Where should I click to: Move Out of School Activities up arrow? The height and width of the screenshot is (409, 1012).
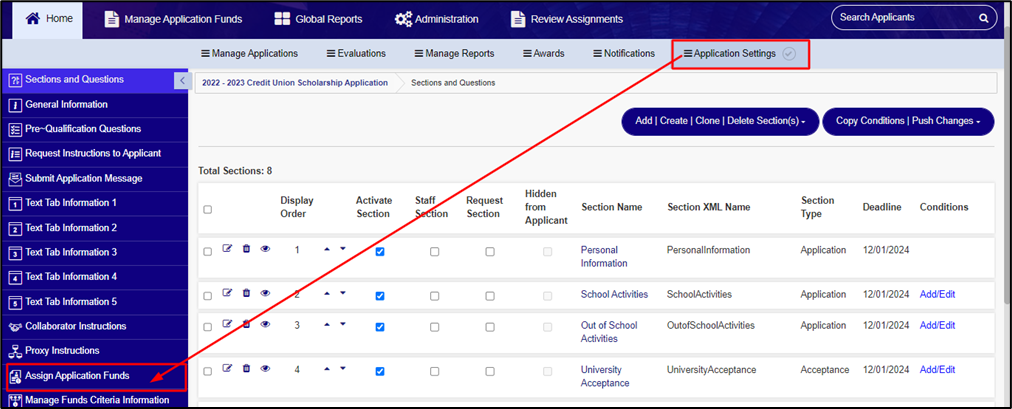pos(327,324)
